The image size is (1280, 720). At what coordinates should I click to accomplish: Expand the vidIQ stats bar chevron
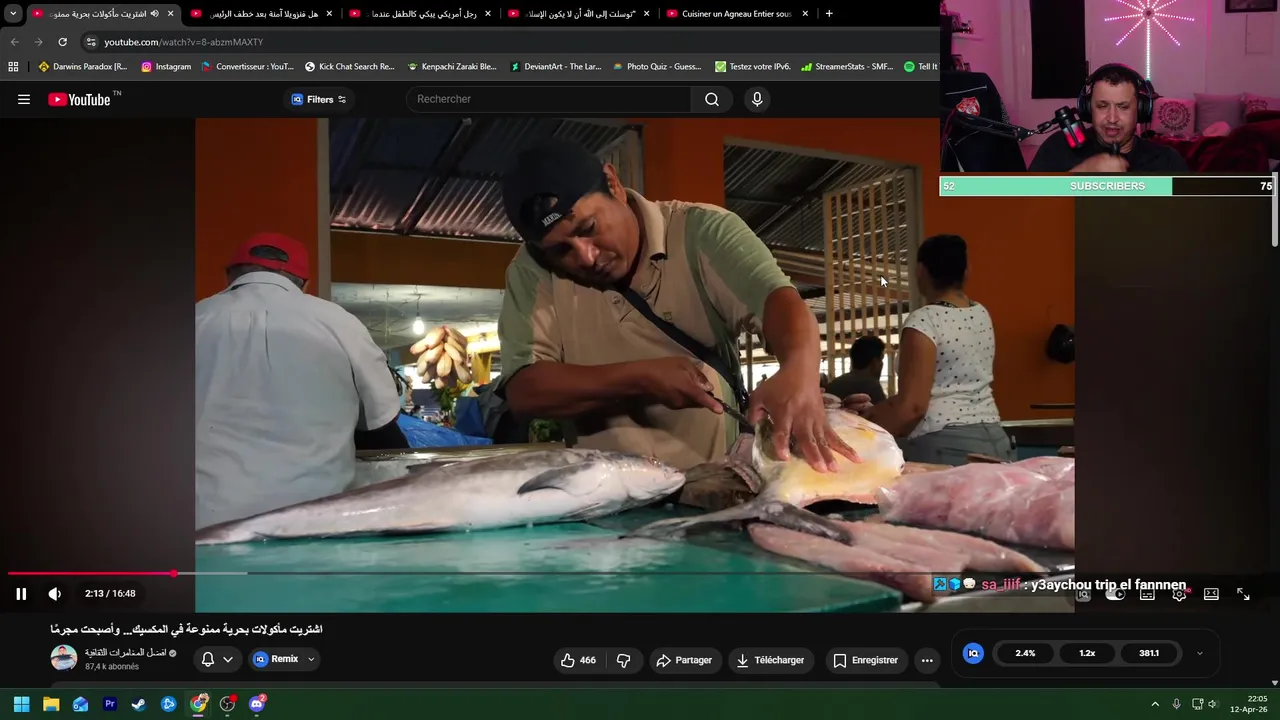pyautogui.click(x=1200, y=653)
